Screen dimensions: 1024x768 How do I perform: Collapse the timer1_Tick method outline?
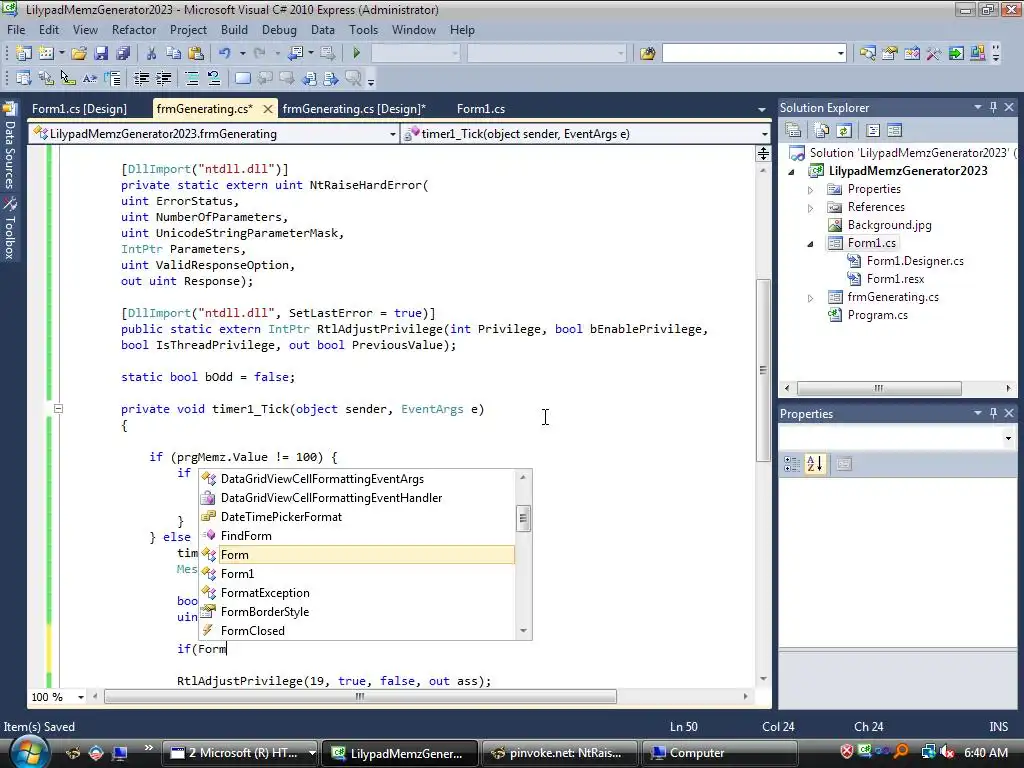tap(58, 409)
